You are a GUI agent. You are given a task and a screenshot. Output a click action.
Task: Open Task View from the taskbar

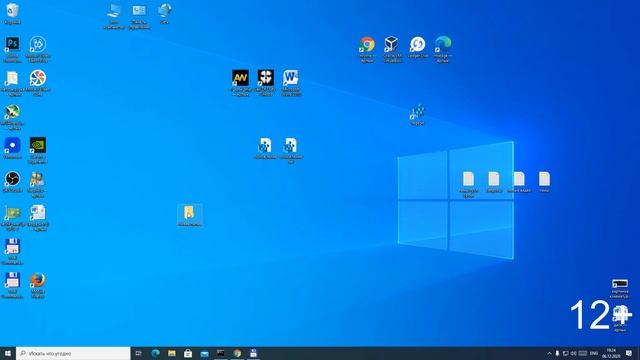point(138,353)
